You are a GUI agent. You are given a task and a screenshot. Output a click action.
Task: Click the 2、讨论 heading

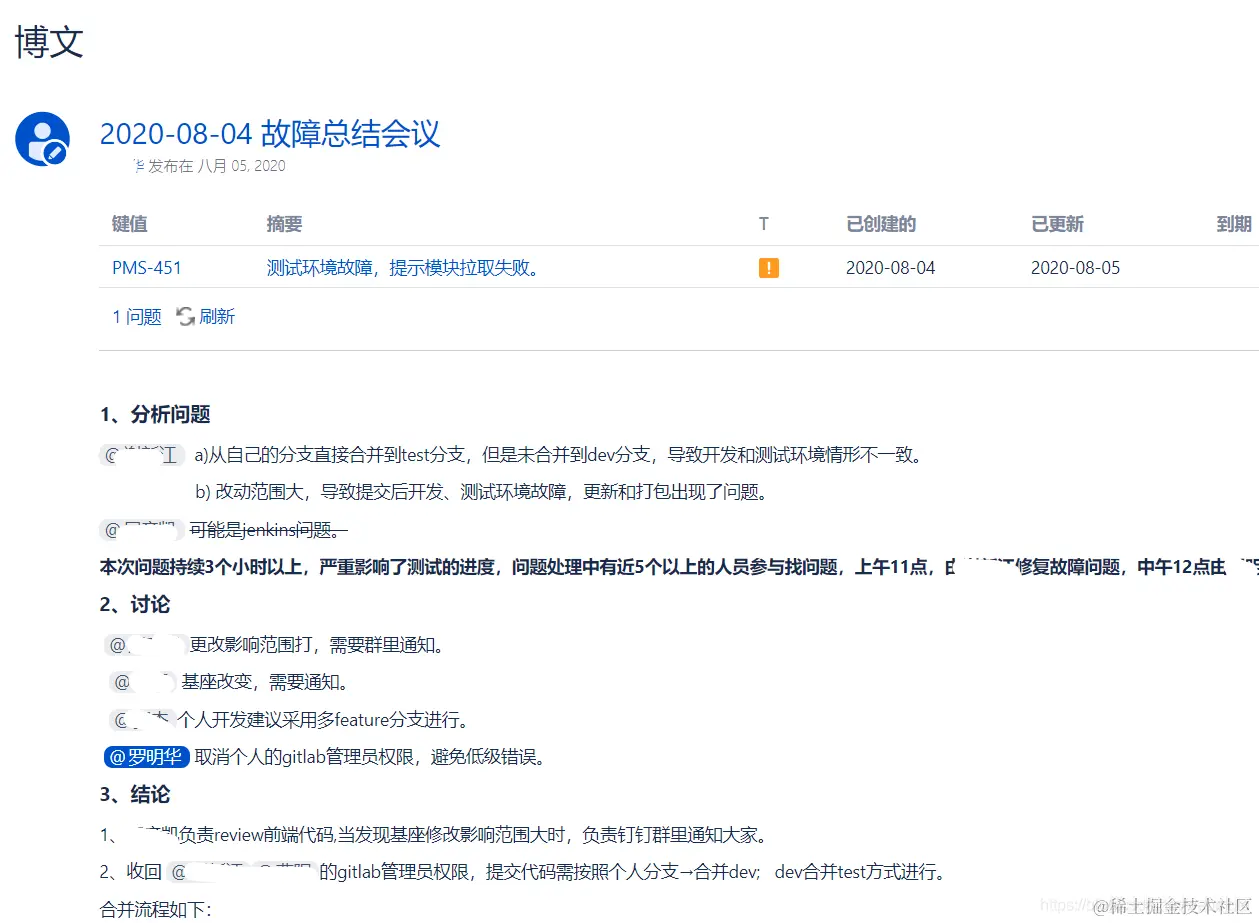pyautogui.click(x=135, y=605)
